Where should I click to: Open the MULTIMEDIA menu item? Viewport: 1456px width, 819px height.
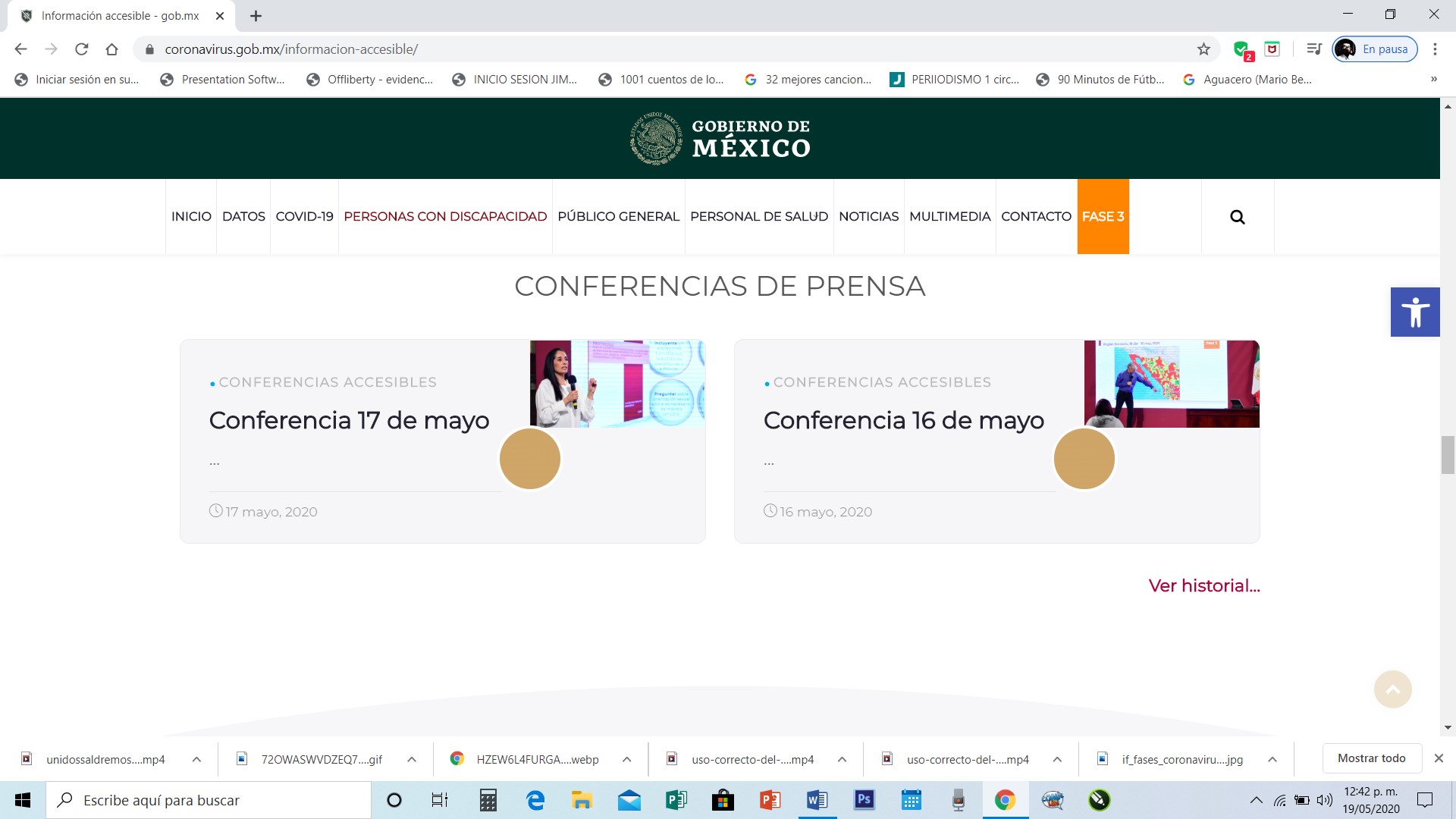click(949, 216)
